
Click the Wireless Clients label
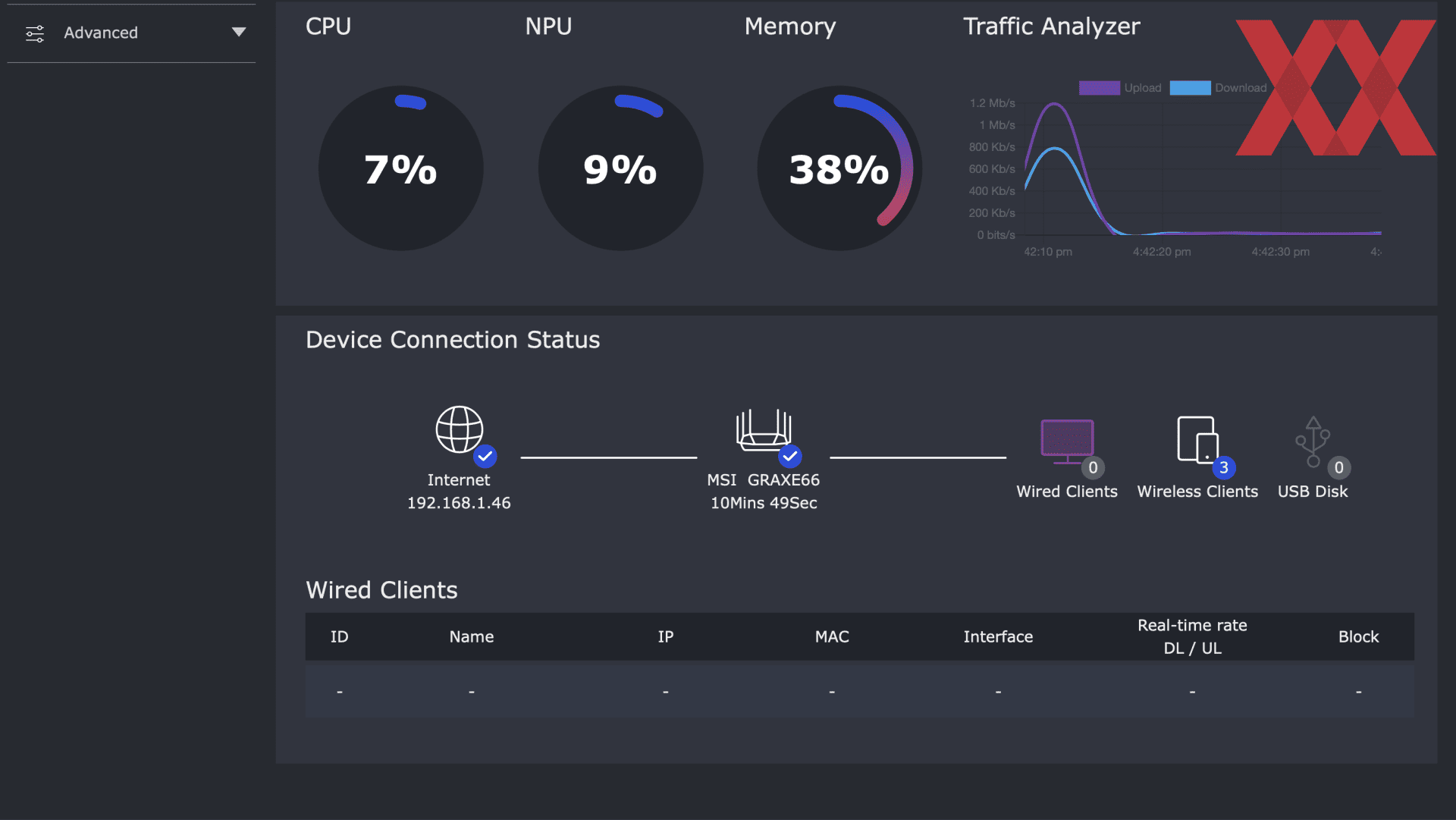pos(1197,492)
